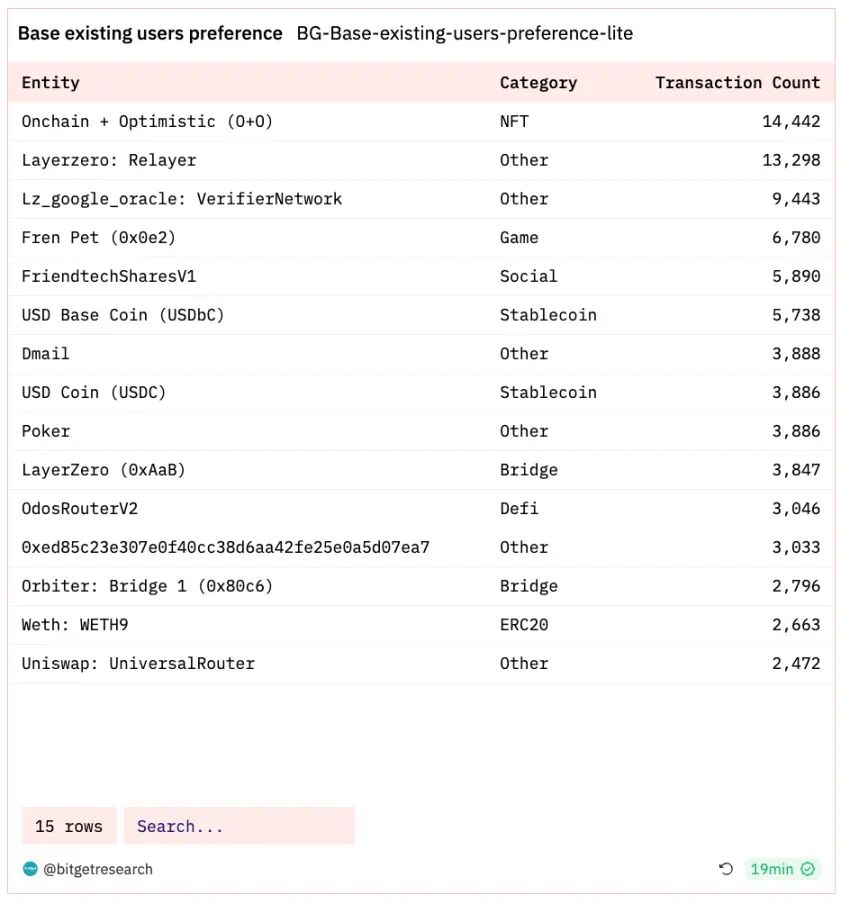Click the Fren Pet (0x0e2) entry

point(99,237)
